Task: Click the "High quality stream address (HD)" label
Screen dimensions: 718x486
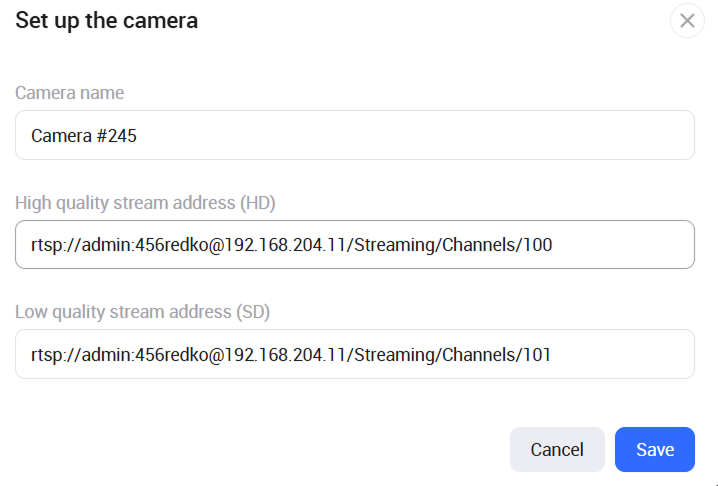Action: pos(145,203)
